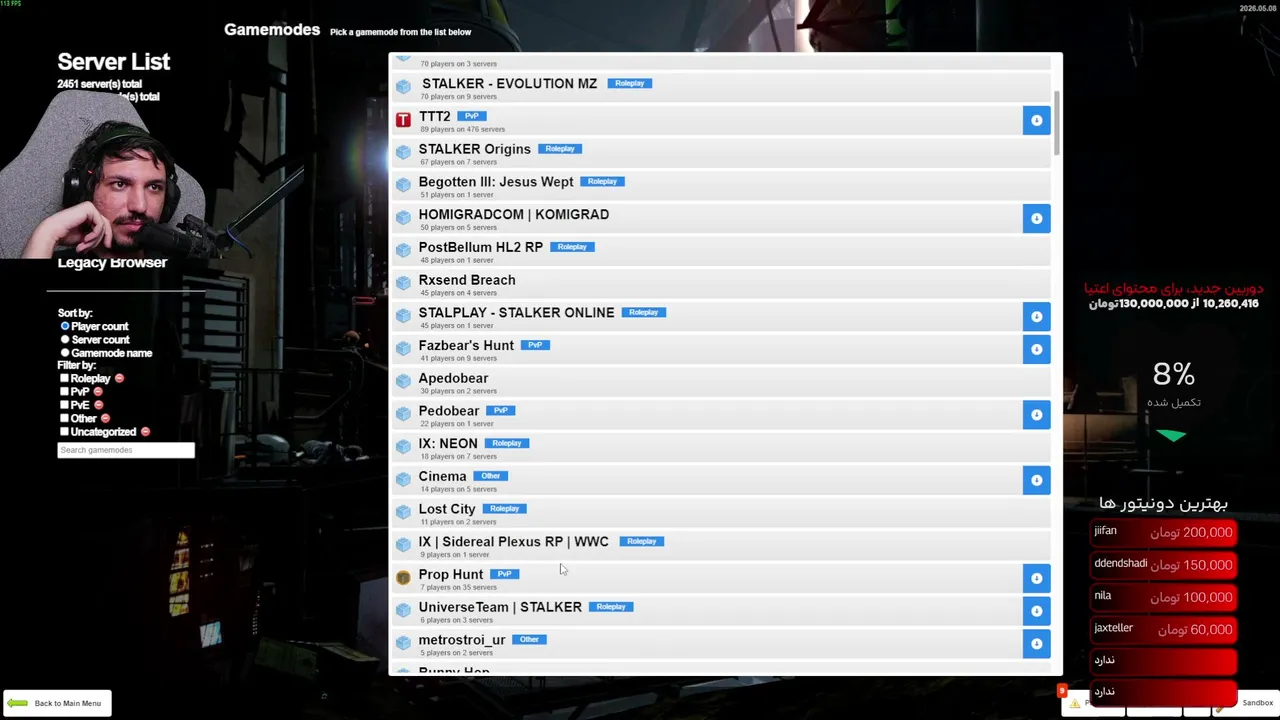The image size is (1280, 720).
Task: Open the STALKER Origins servers
Action: [720, 153]
